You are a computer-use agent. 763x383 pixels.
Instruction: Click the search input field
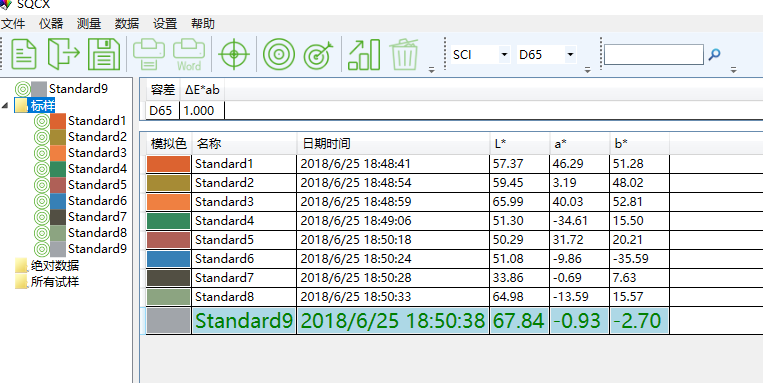(654, 55)
